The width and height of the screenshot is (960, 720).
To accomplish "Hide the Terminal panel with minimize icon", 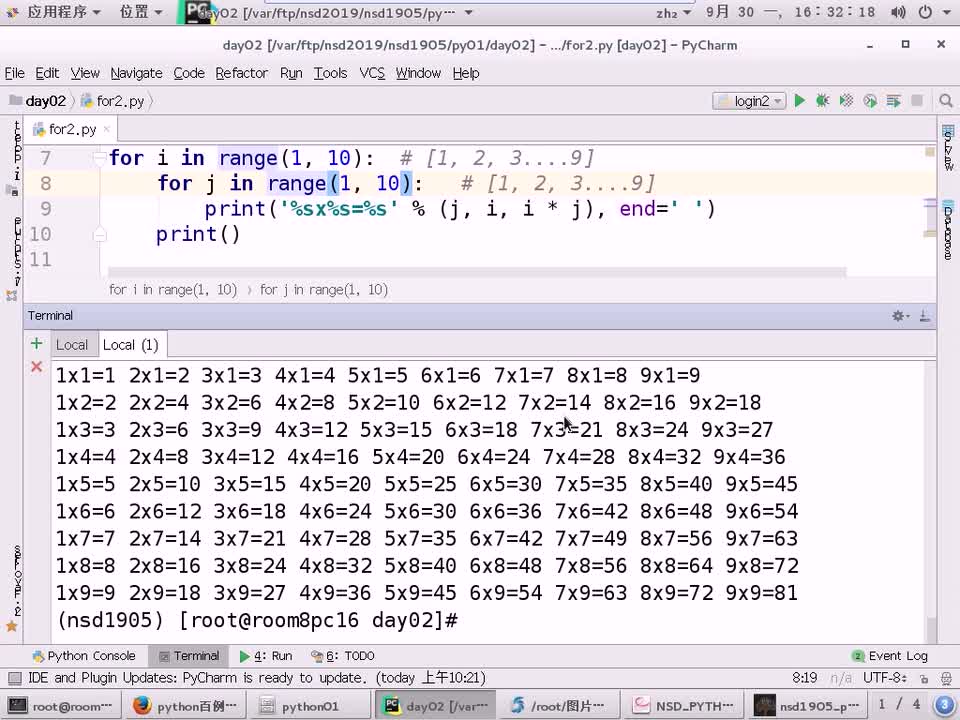I will (x=924, y=316).
